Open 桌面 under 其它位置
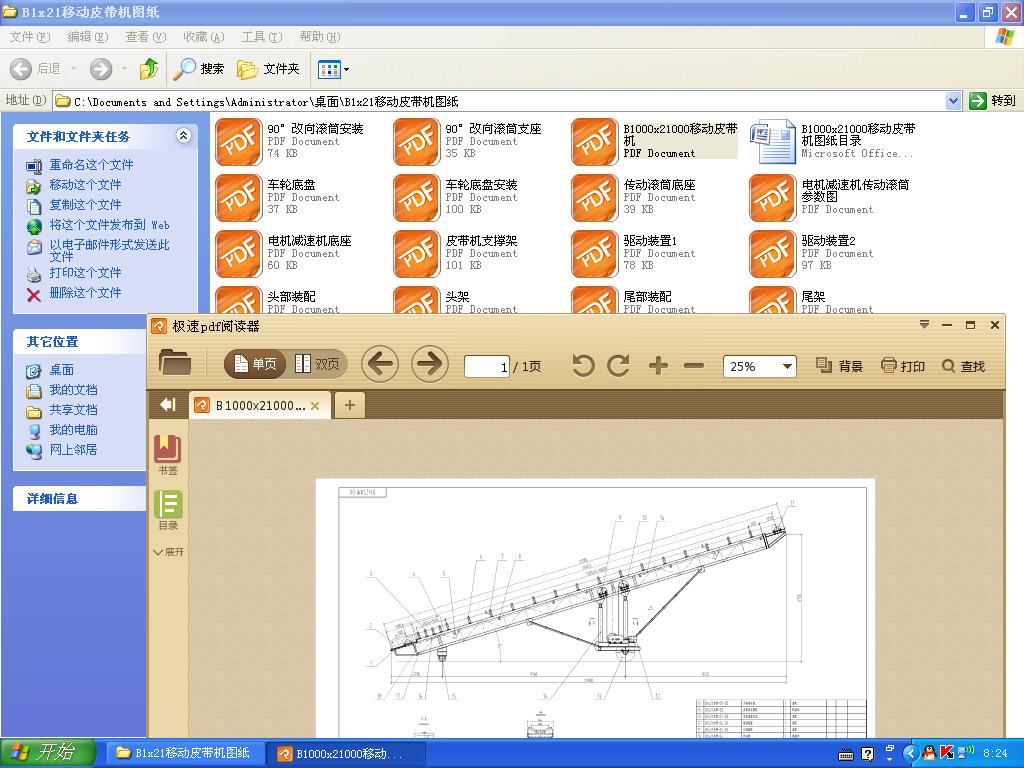This screenshot has height=768, width=1024. click(x=61, y=370)
